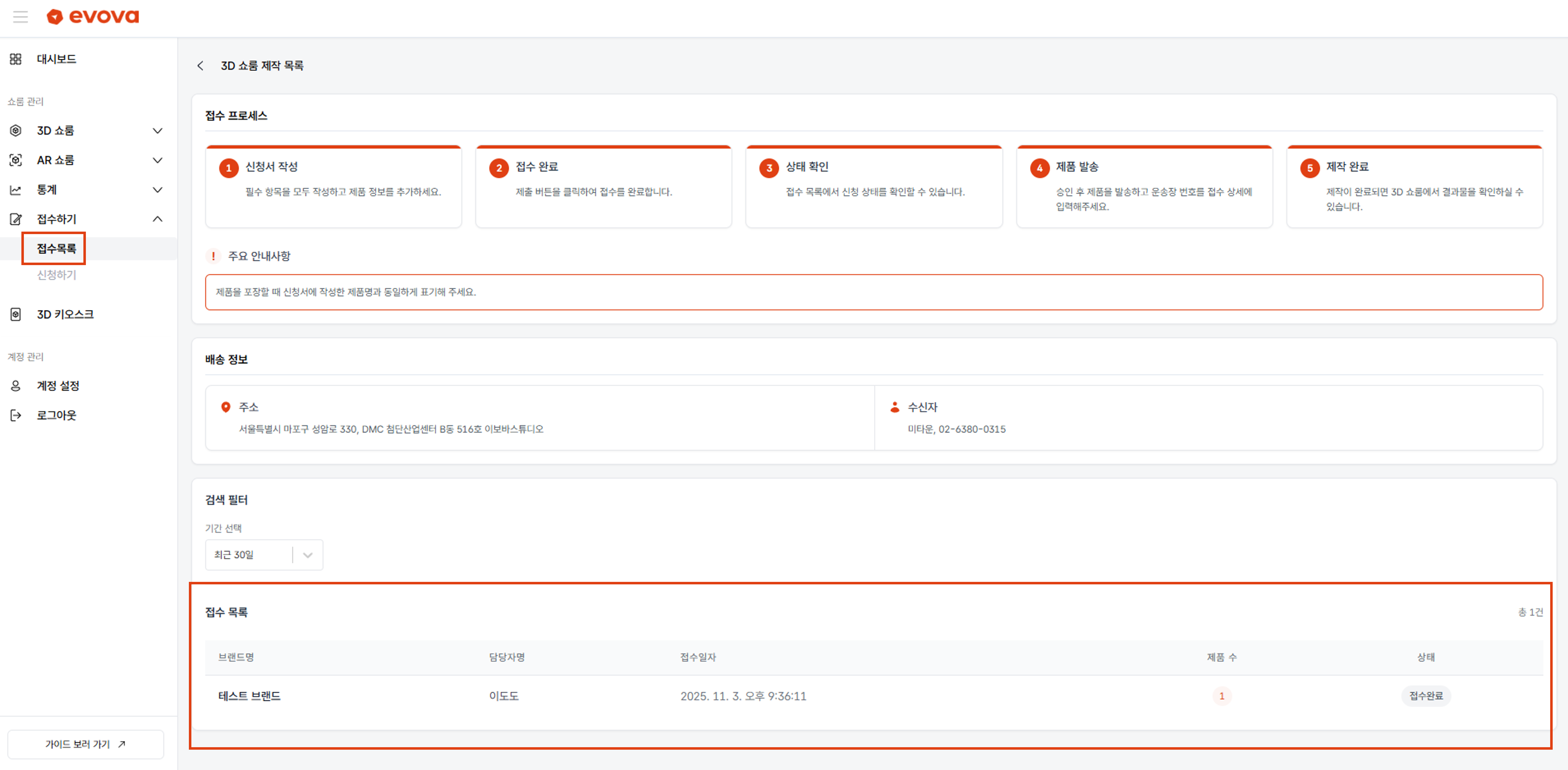1568x770 pixels.
Task: Select 신청하기 in the sidebar
Action: point(56,275)
